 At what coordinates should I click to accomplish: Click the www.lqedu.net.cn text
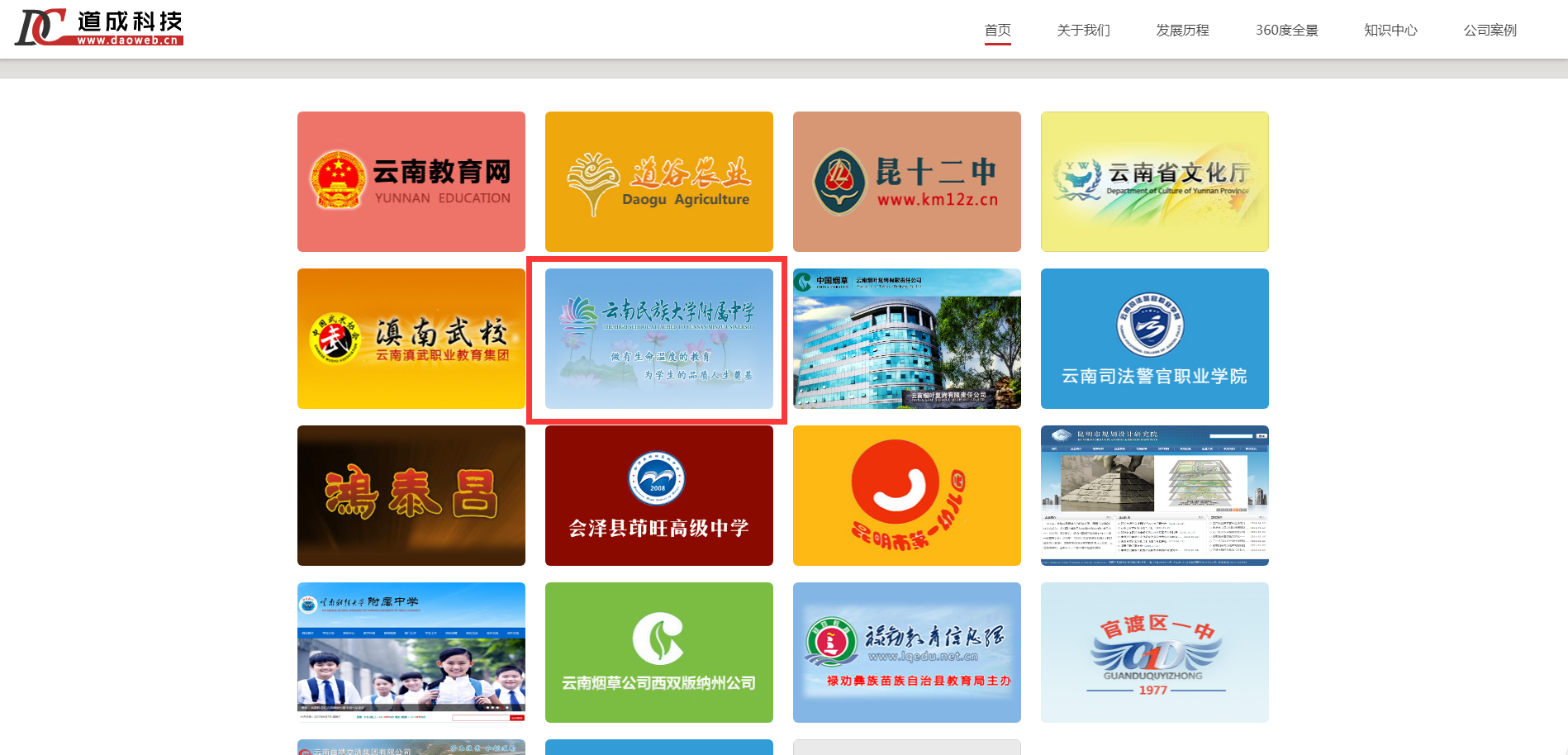[x=923, y=657]
